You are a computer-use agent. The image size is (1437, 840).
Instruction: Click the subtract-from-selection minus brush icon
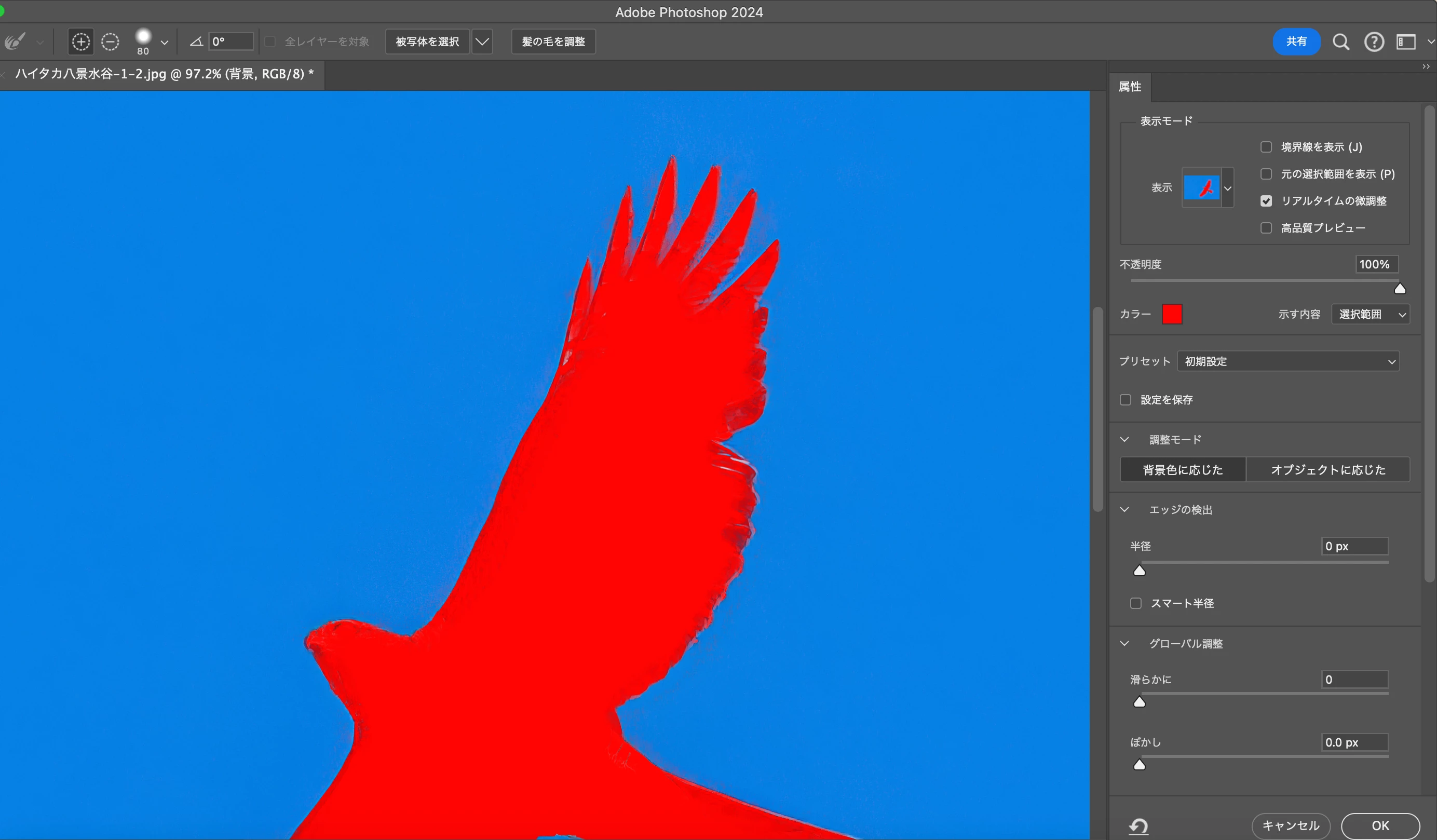pyautogui.click(x=110, y=42)
